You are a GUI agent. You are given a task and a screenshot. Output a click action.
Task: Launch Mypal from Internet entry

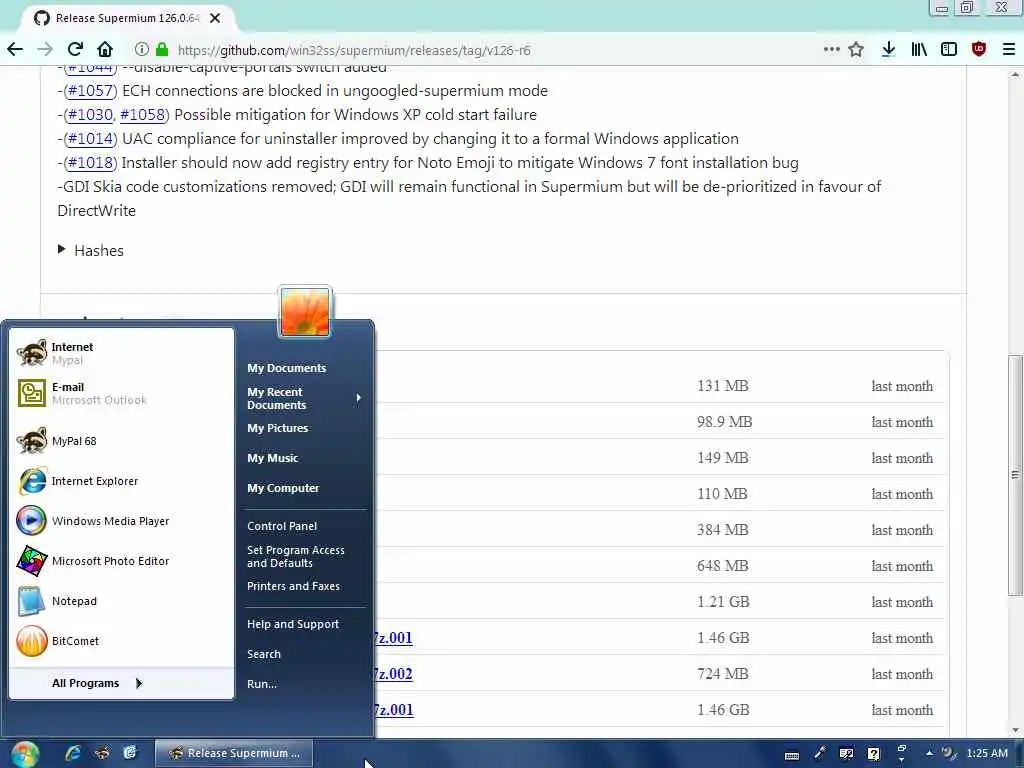121,353
